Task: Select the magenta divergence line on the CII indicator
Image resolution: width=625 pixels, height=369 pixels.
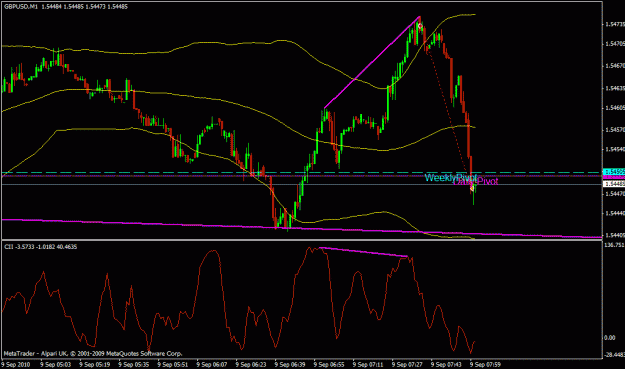Action: click(x=363, y=252)
